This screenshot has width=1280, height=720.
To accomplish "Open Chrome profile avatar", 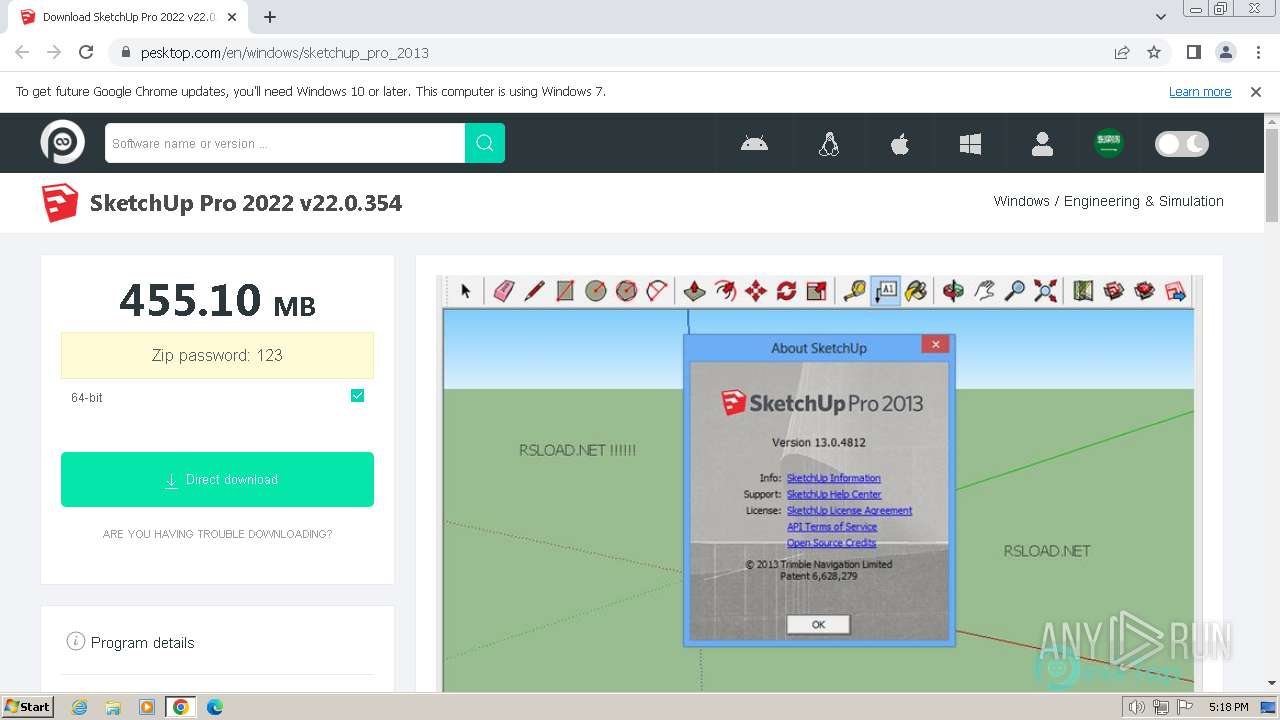I will click(x=1225, y=52).
